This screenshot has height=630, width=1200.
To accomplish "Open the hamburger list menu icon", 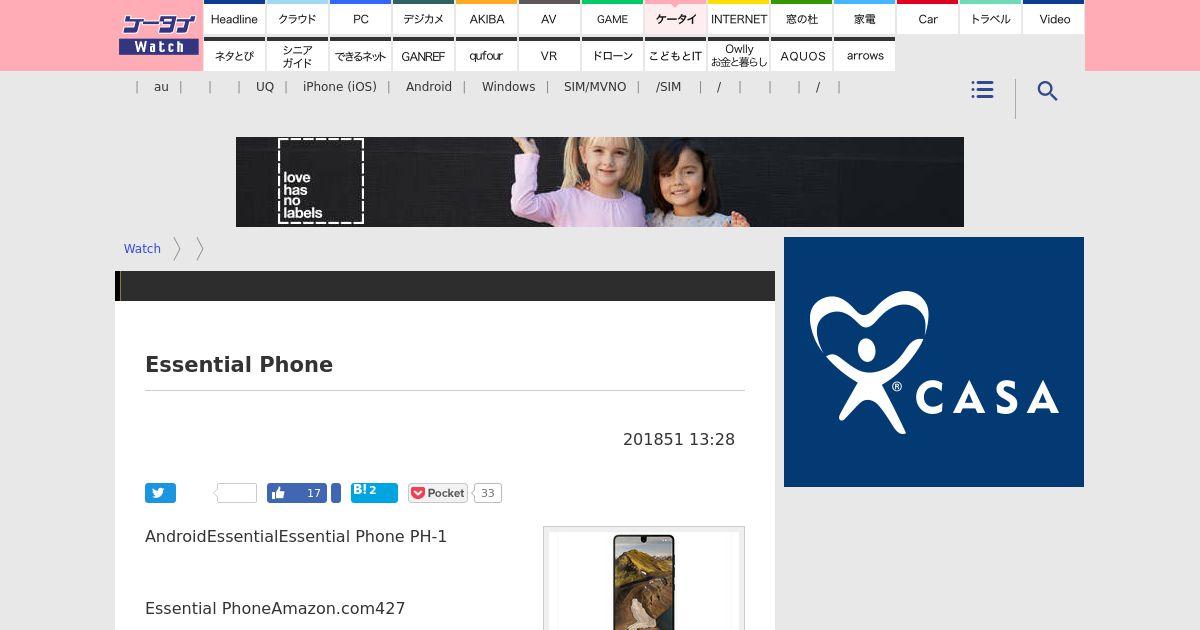I will [982, 90].
